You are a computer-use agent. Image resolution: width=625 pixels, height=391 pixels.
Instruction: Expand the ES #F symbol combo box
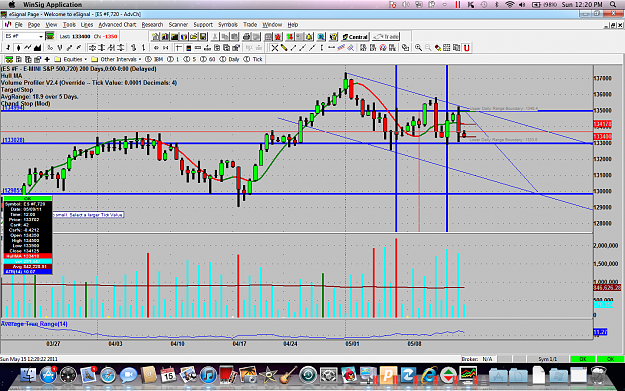[x=41, y=37]
